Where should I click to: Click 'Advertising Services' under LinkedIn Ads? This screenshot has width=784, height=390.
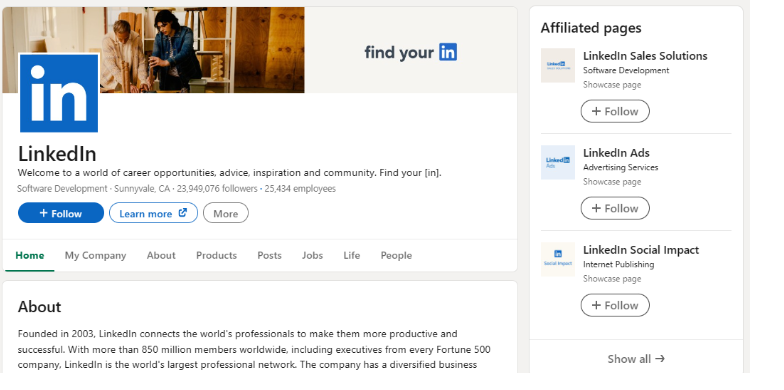tap(620, 168)
